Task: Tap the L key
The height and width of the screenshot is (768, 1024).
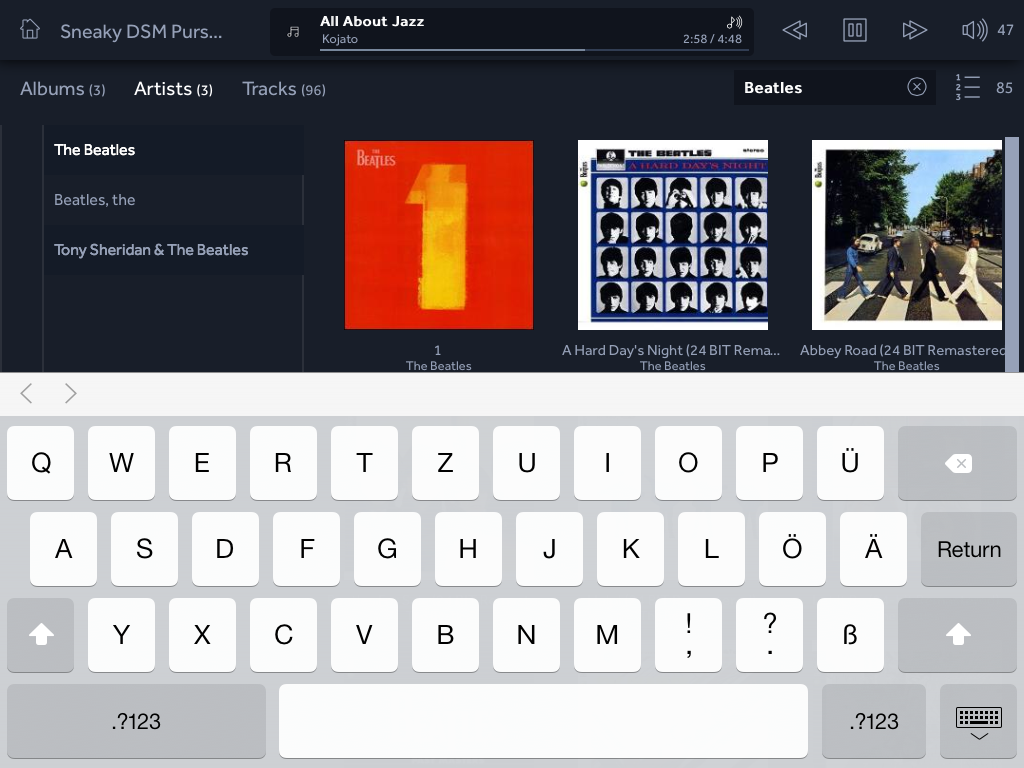Action: (711, 549)
